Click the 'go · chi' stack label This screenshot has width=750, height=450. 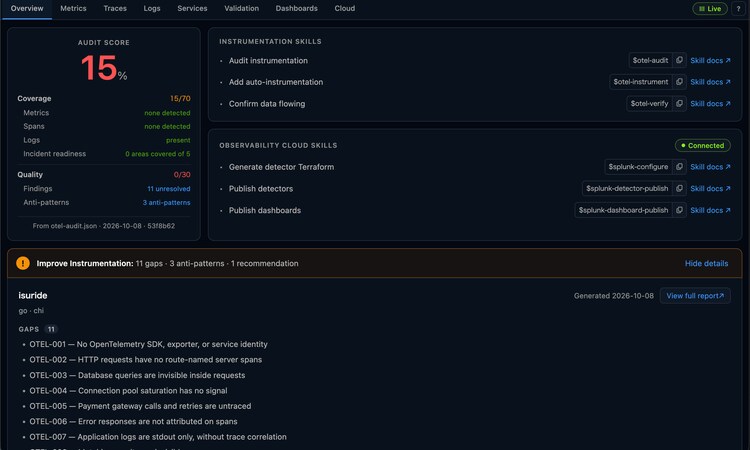point(31,310)
